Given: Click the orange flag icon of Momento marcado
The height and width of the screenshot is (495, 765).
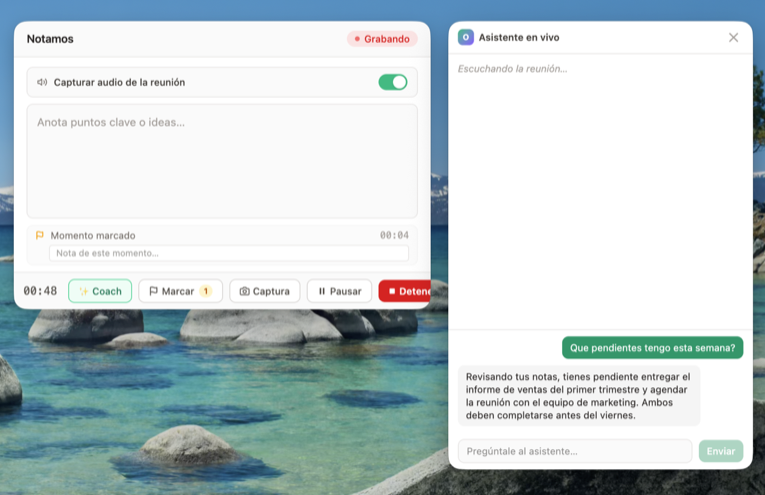Looking at the screenshot, I should coord(40,236).
